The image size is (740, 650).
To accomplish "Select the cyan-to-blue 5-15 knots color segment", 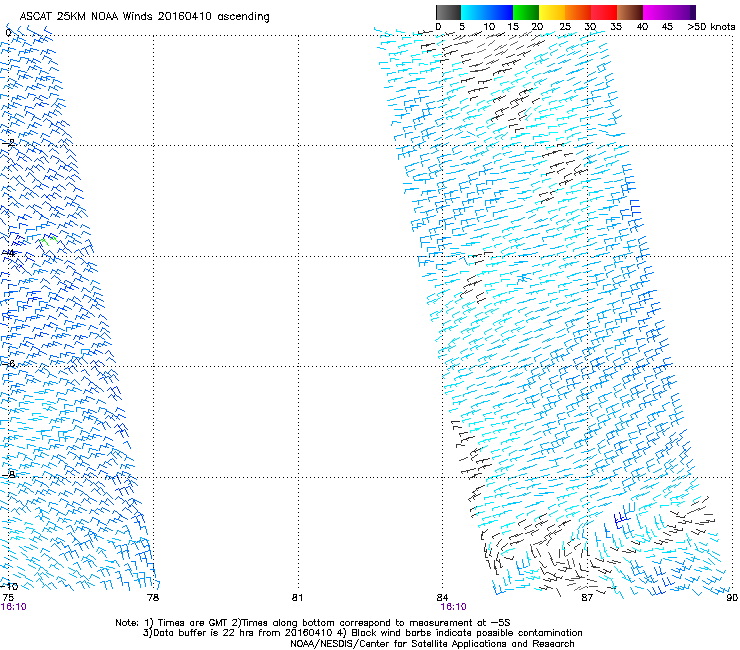I will click(487, 12).
